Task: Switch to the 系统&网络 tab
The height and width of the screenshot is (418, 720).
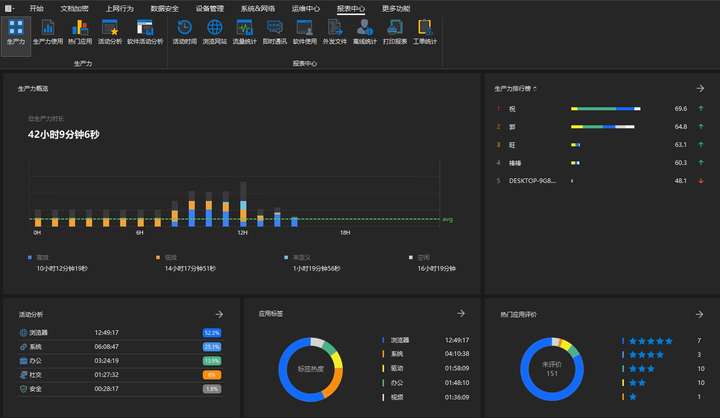Action: click(x=258, y=8)
